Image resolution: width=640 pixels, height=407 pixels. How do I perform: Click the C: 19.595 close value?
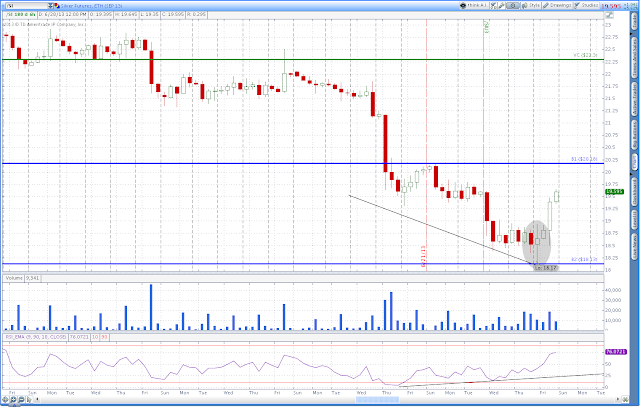173,15
